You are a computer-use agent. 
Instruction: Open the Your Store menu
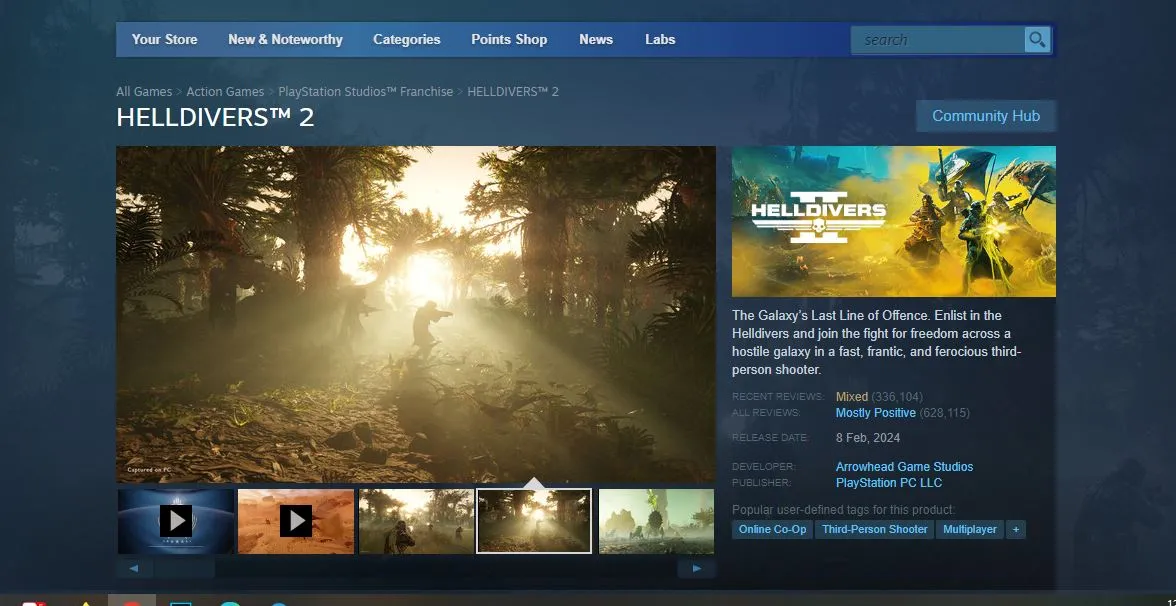point(164,40)
